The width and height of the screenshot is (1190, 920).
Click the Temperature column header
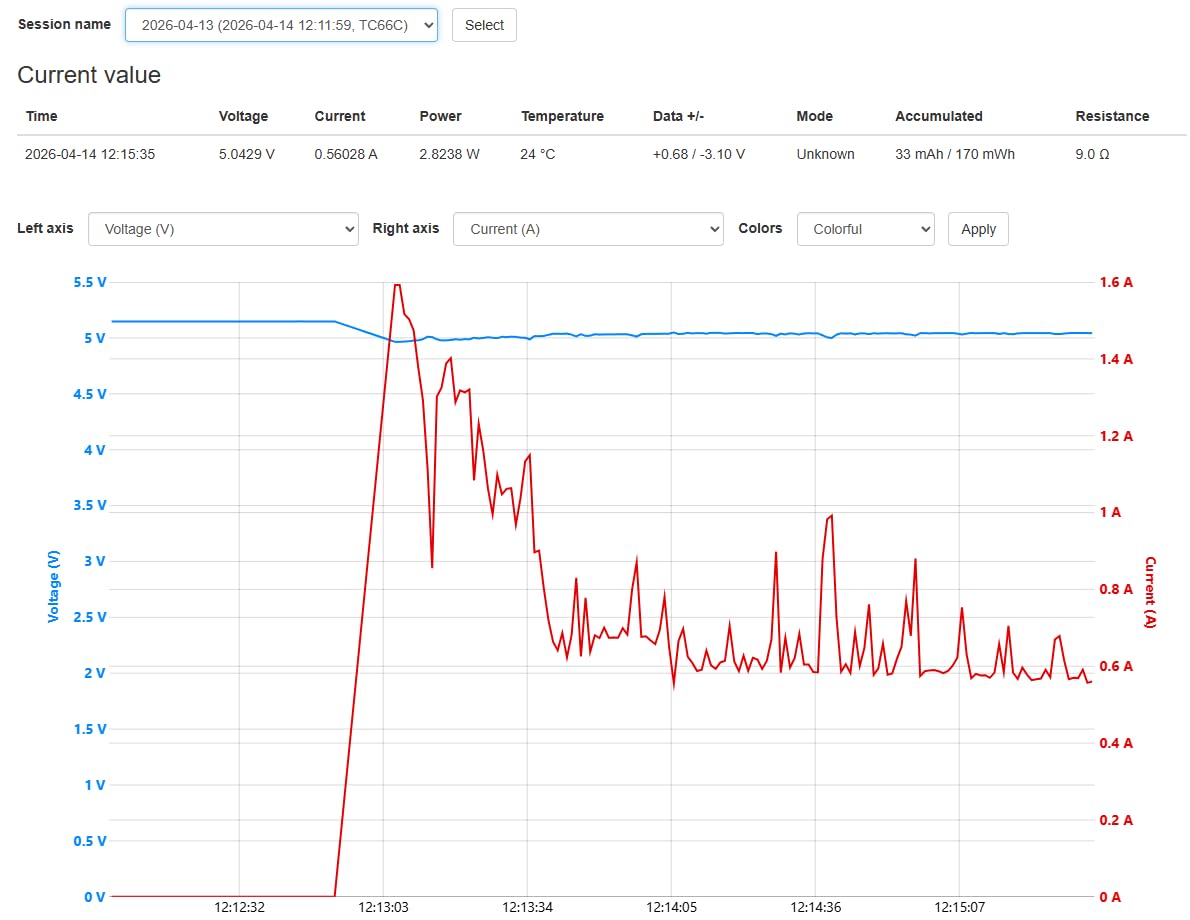pyautogui.click(x=562, y=116)
